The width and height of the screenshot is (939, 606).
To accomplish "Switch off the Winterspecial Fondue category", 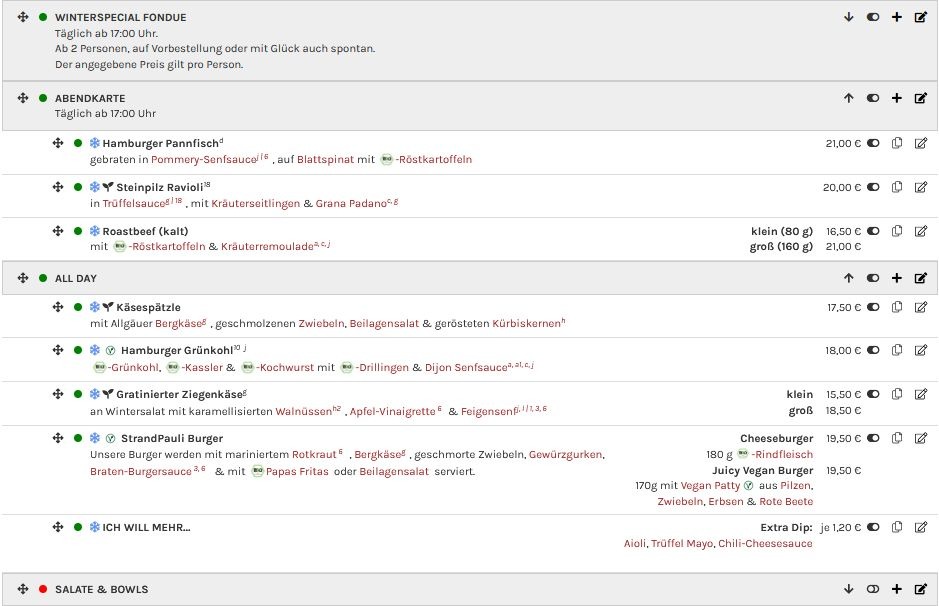I will pos(873,17).
